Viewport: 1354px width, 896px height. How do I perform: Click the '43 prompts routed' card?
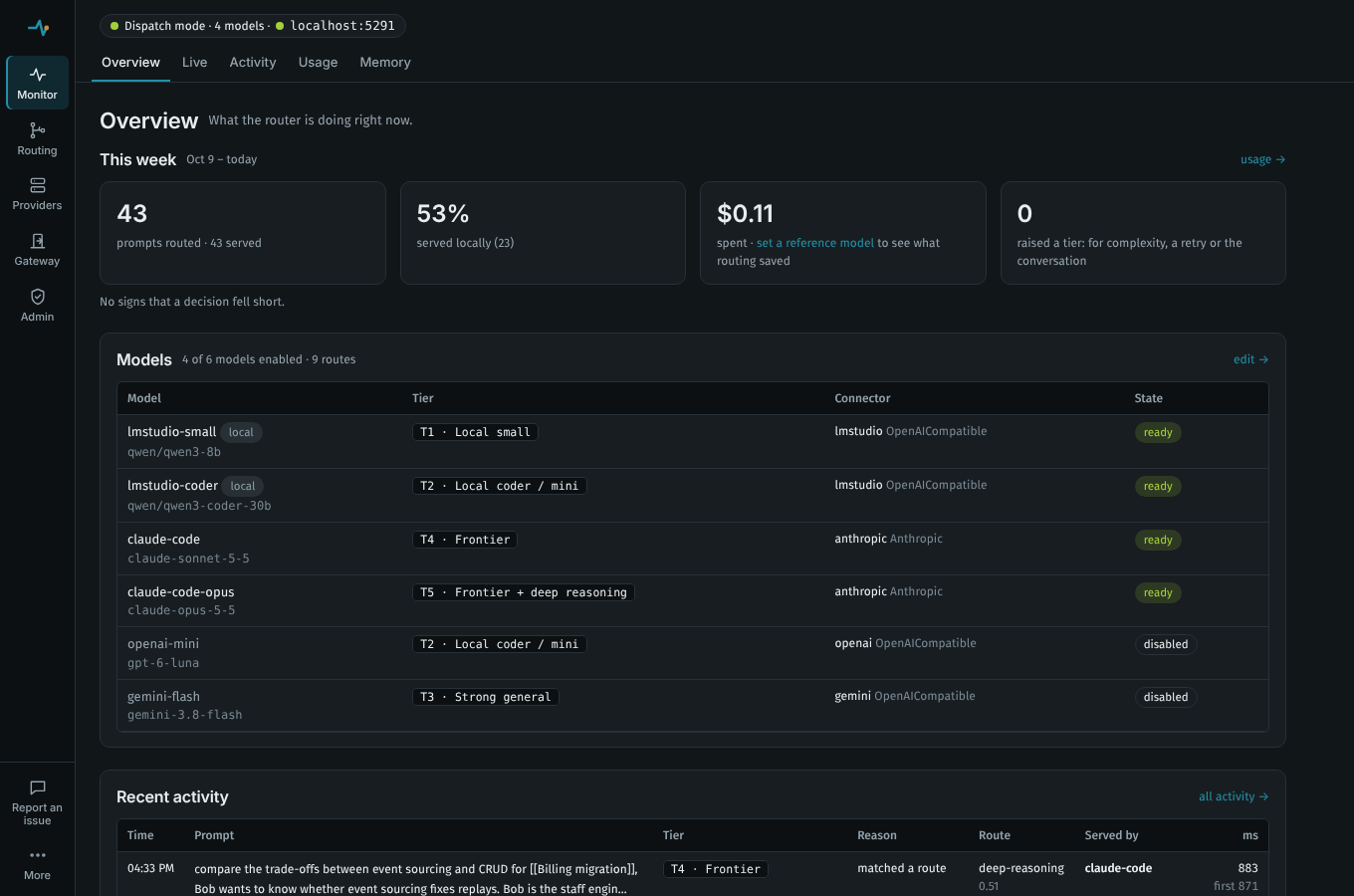click(x=243, y=233)
